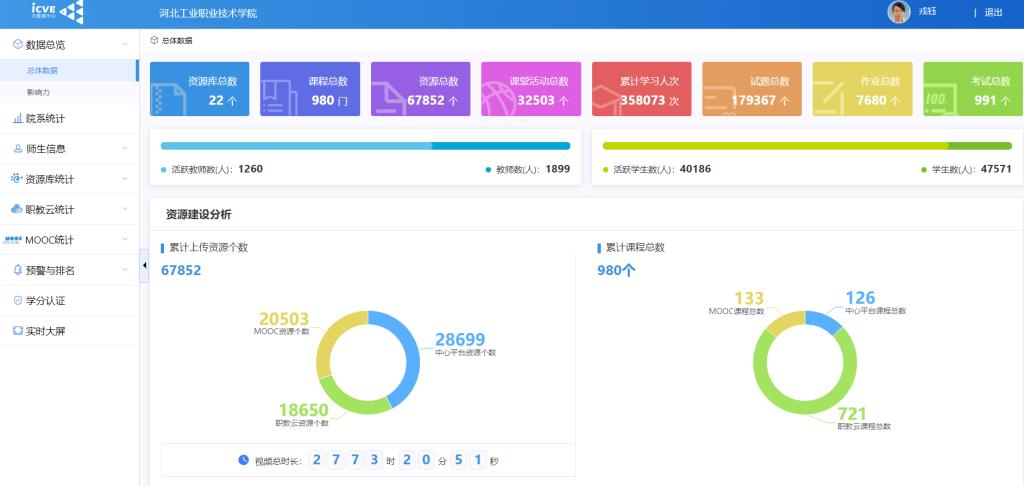The image size is (1024, 486).
Task: Collapse the sidebar with the arrow handle
Action: point(144,265)
